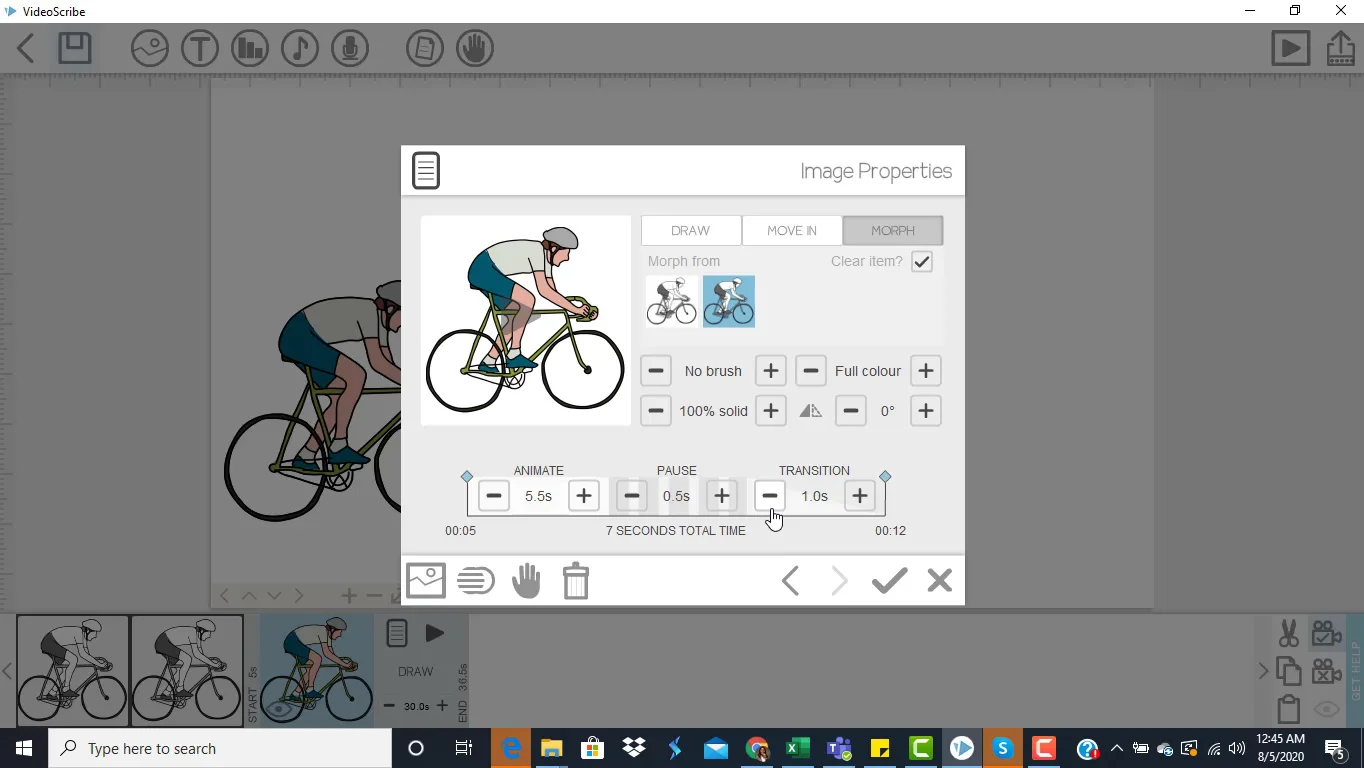Viewport: 1364px width, 768px height.
Task: Open the default hand selection tool
Action: point(475,48)
